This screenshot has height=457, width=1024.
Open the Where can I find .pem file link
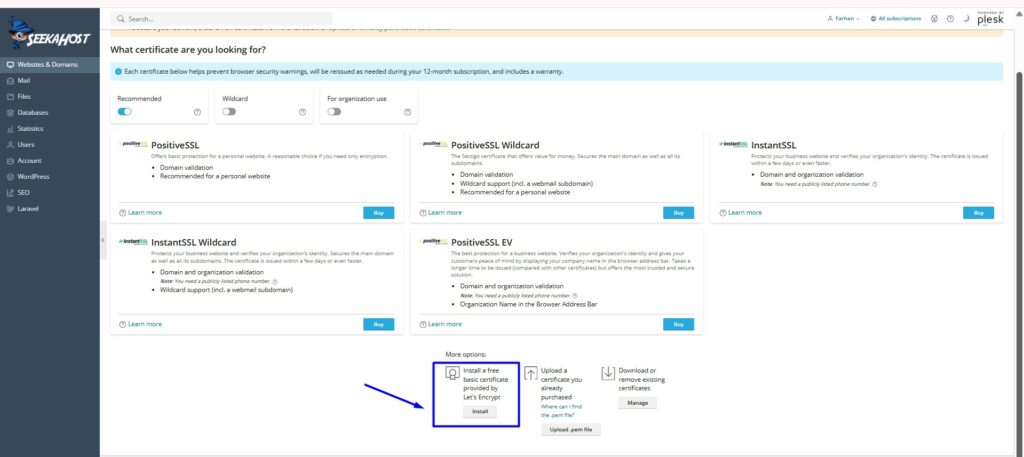(x=562, y=411)
